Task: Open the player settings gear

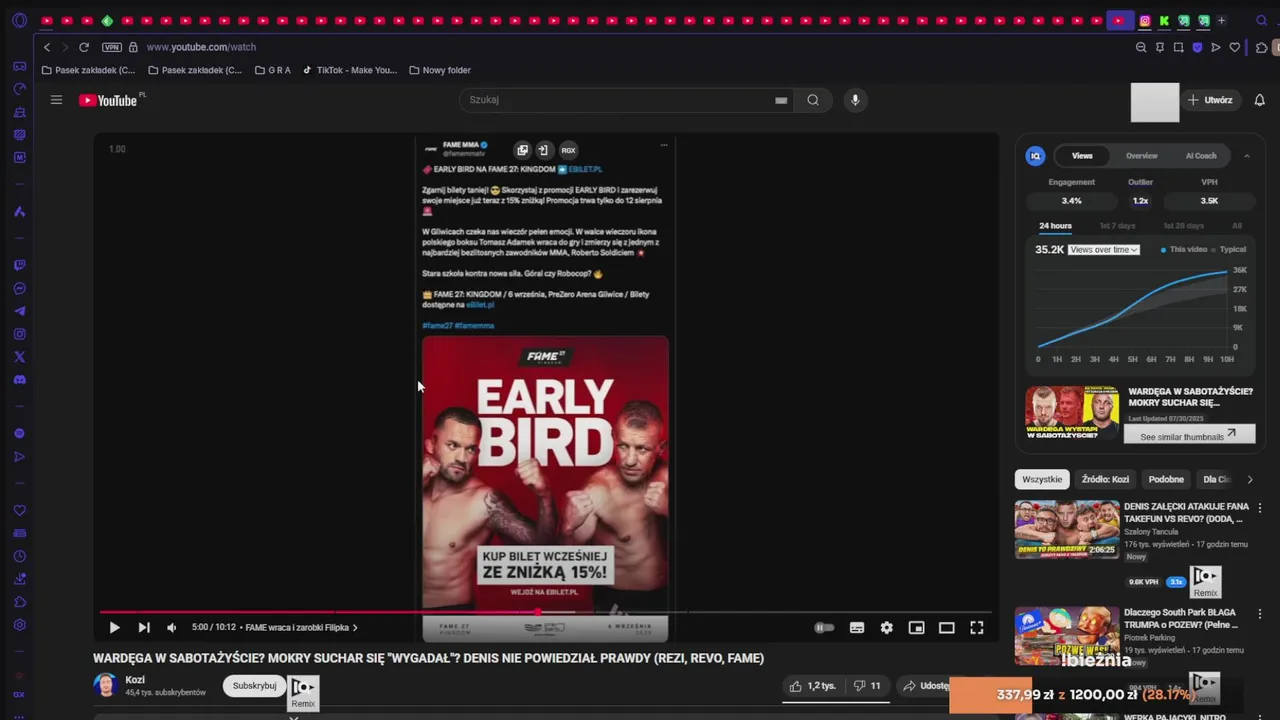Action: [x=887, y=628]
